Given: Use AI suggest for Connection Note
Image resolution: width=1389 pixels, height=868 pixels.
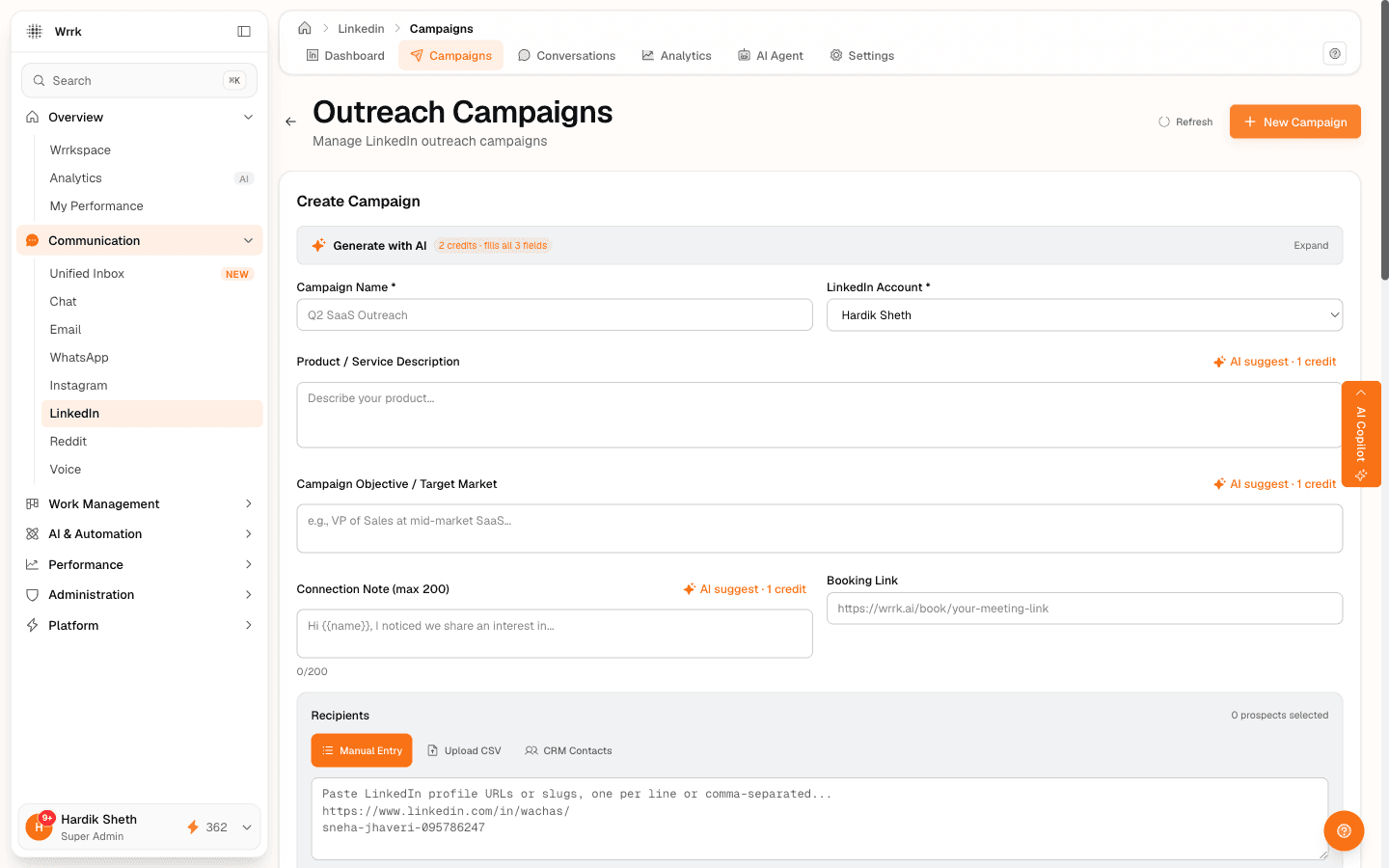Looking at the screenshot, I should [x=745, y=589].
